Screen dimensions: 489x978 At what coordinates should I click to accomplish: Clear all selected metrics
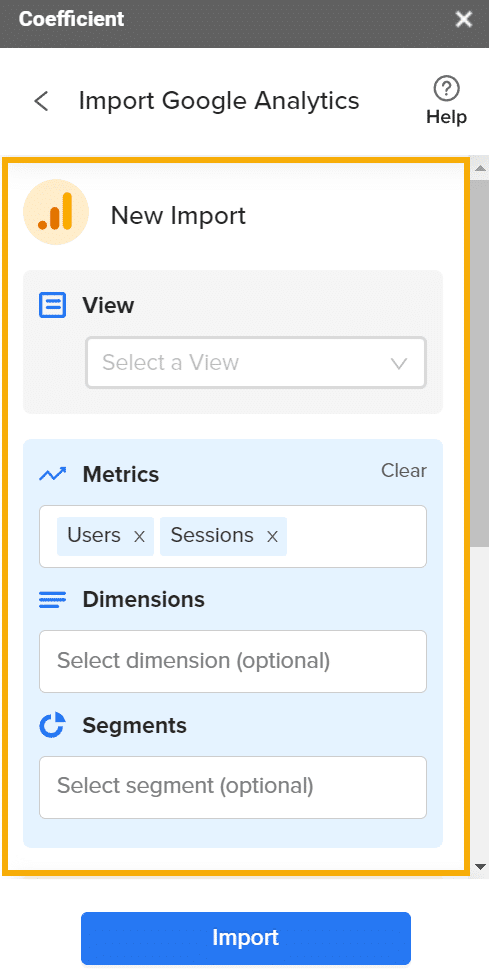(404, 470)
